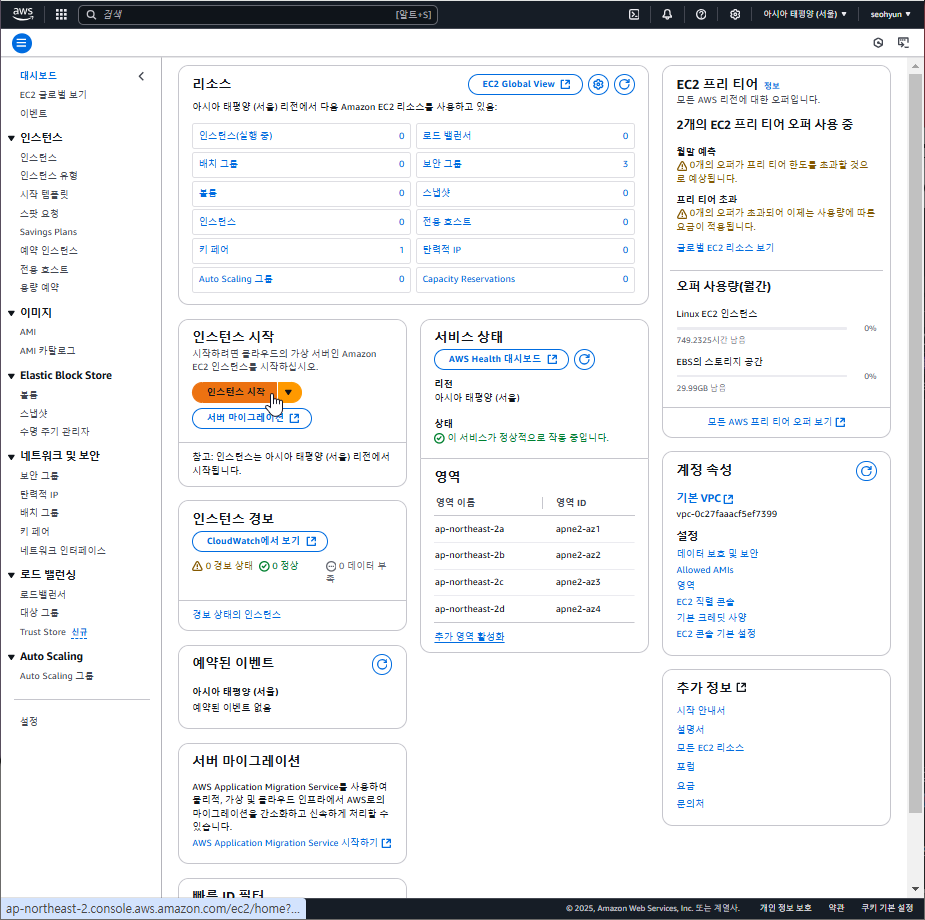Click 쿠키 기본 설정 in the footer
Image resolution: width=925 pixels, height=920 pixels.
(x=887, y=908)
